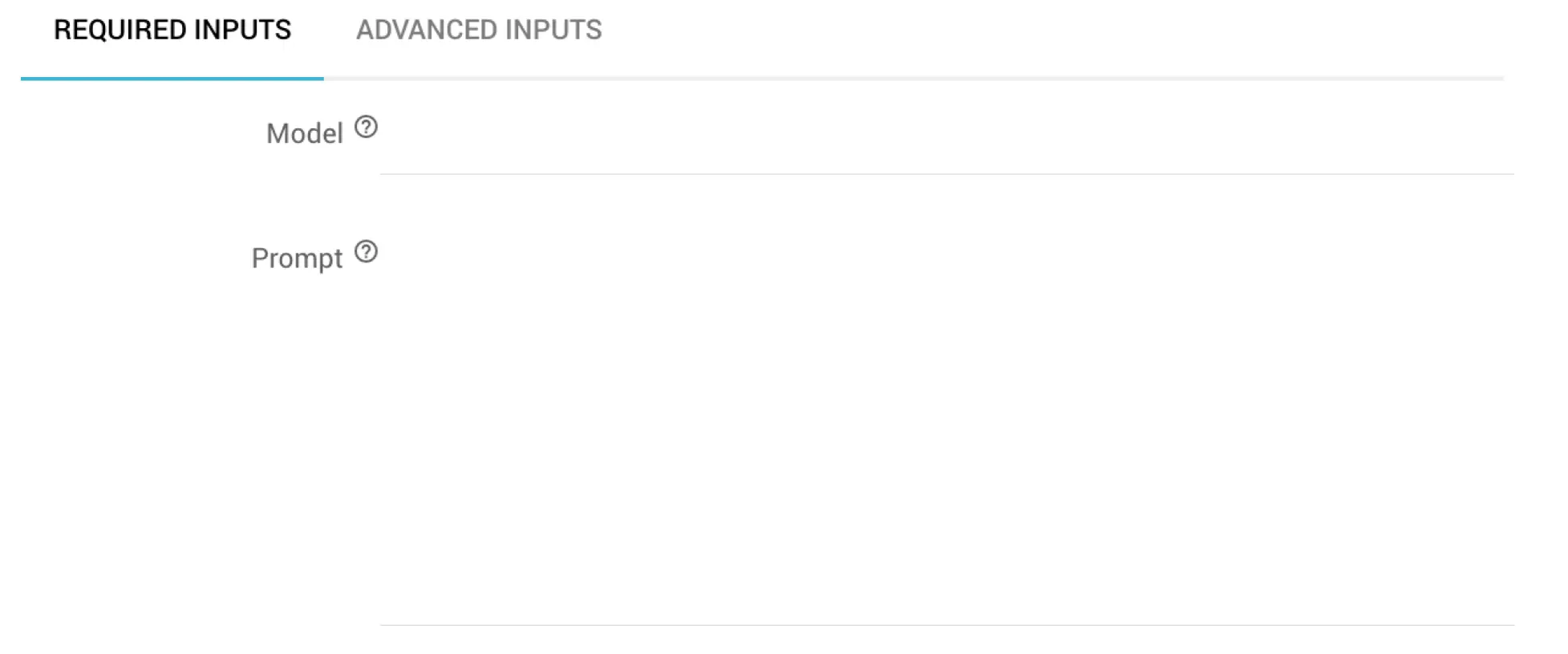Image resolution: width=1568 pixels, height=654 pixels.
Task: Show help info for the Model input
Action: (x=366, y=127)
